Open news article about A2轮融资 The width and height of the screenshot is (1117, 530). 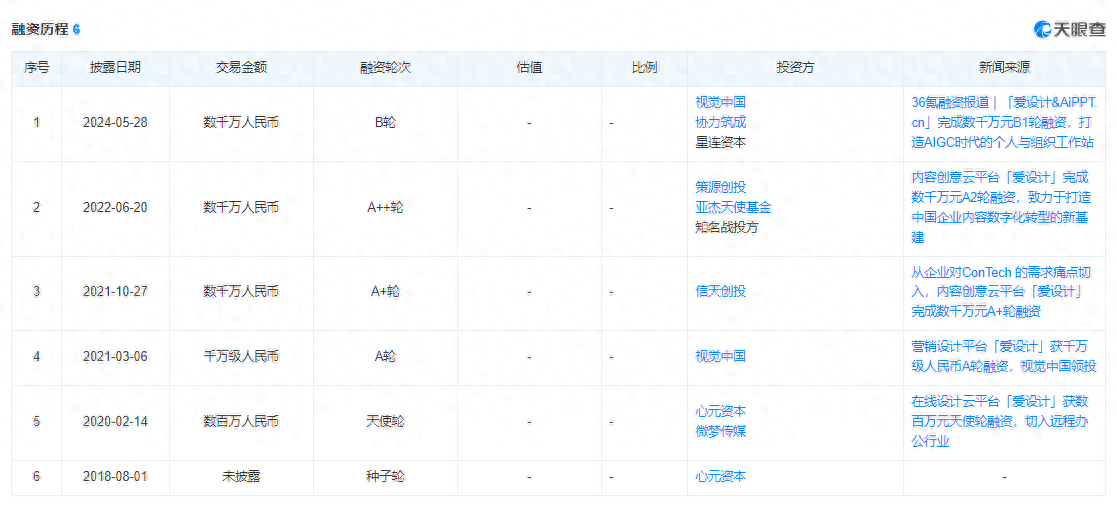tap(1001, 207)
